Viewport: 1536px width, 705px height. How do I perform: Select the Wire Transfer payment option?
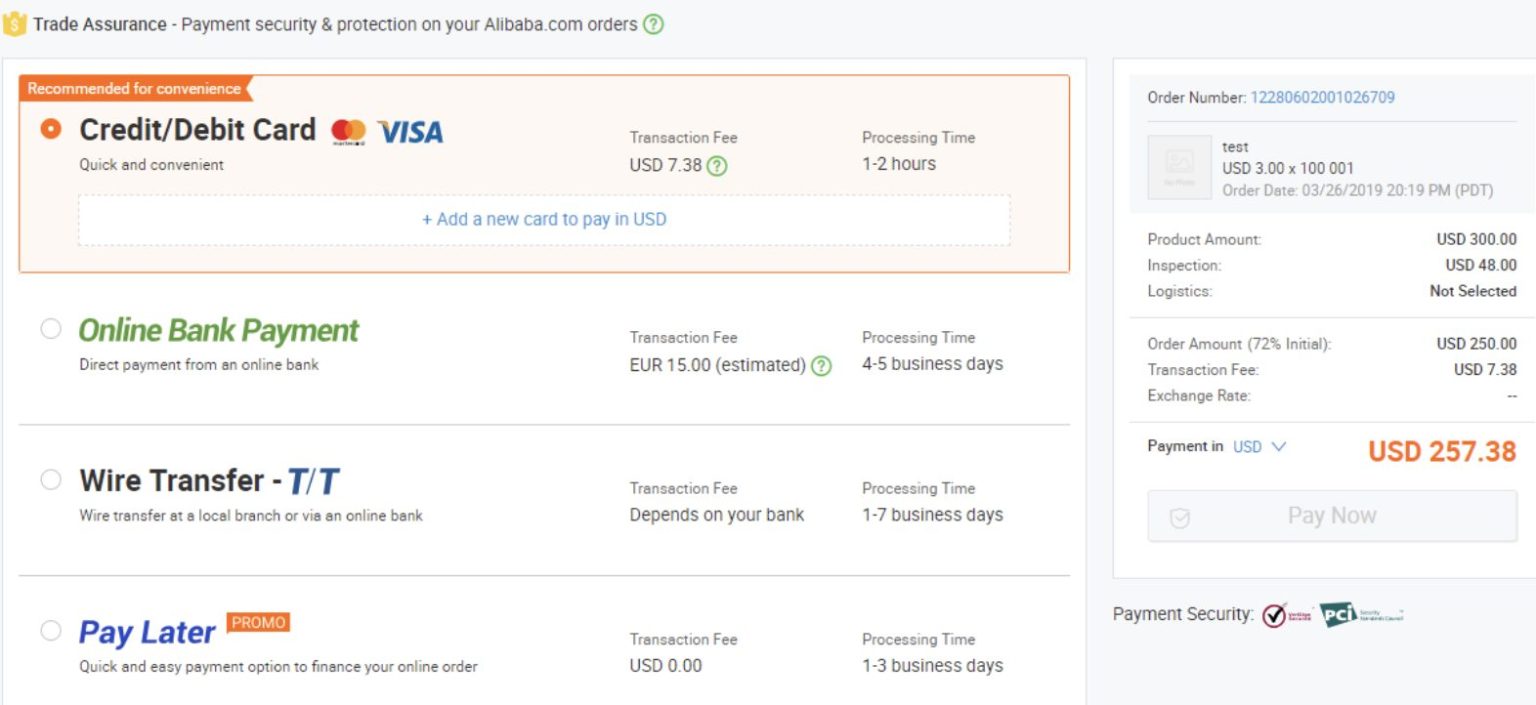50,479
